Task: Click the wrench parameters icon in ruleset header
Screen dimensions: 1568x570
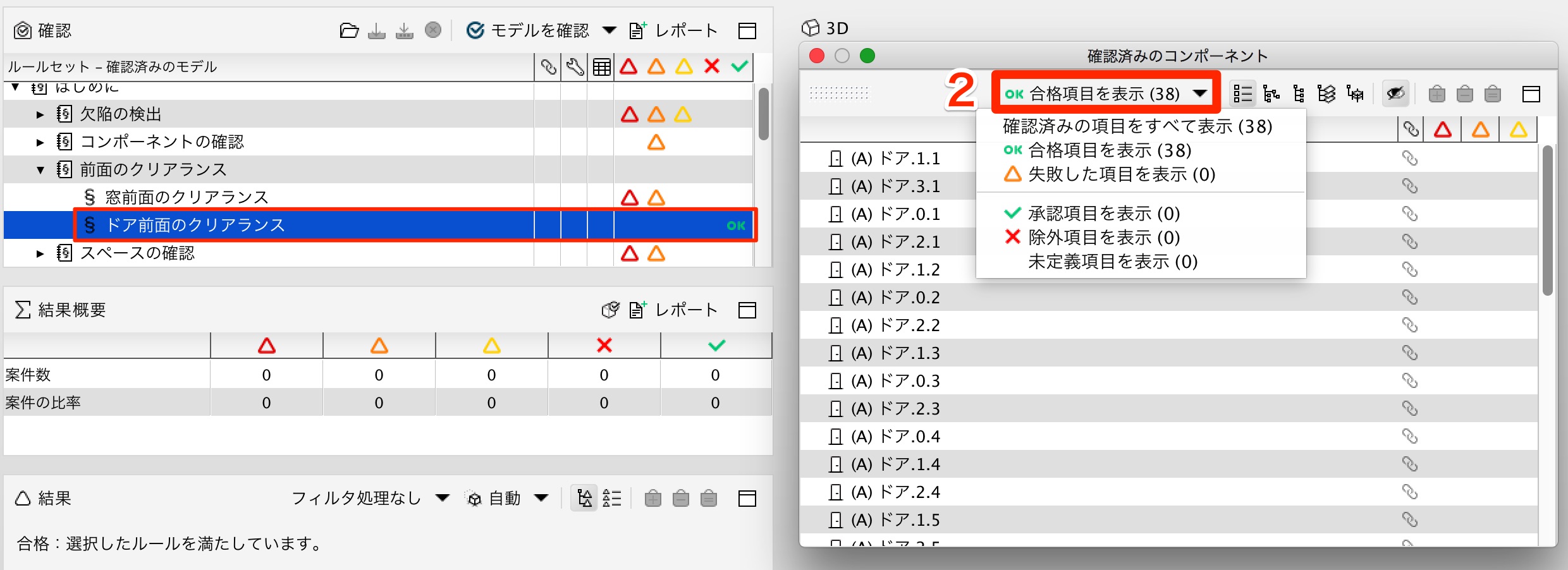Action: [575, 67]
